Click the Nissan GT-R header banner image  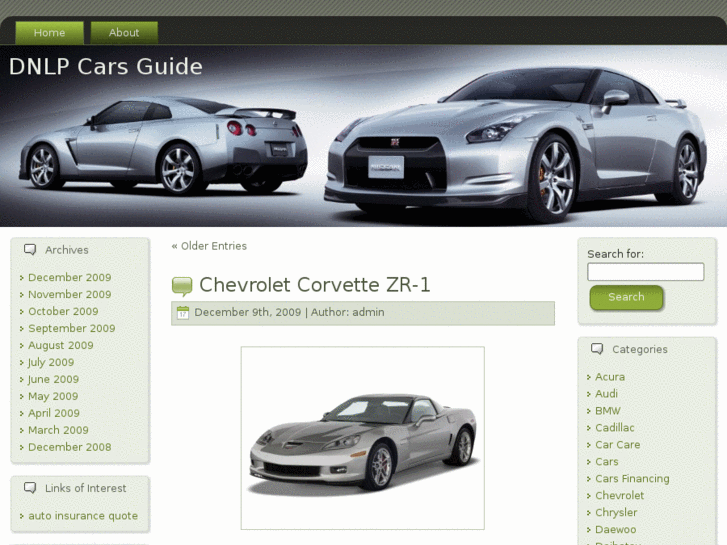point(364,136)
